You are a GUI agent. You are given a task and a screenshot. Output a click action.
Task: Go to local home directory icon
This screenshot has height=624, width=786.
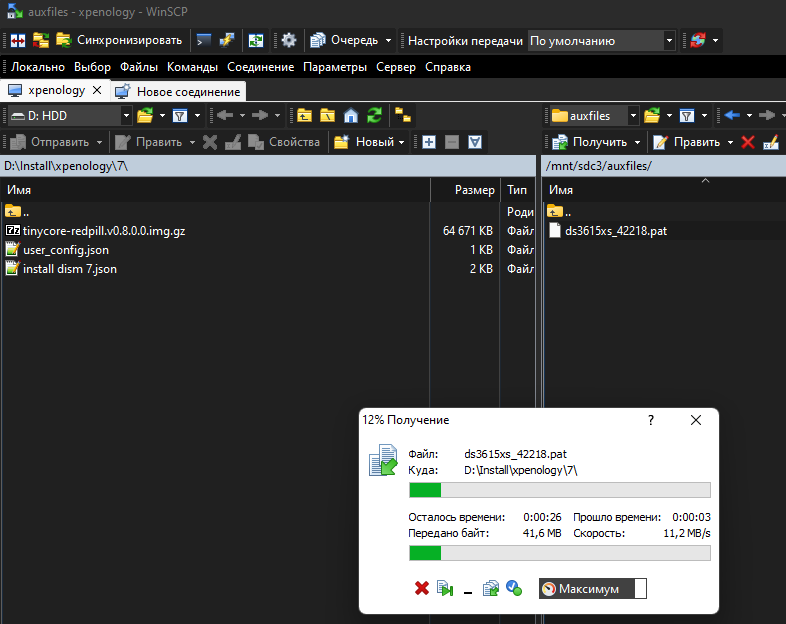[x=350, y=115]
